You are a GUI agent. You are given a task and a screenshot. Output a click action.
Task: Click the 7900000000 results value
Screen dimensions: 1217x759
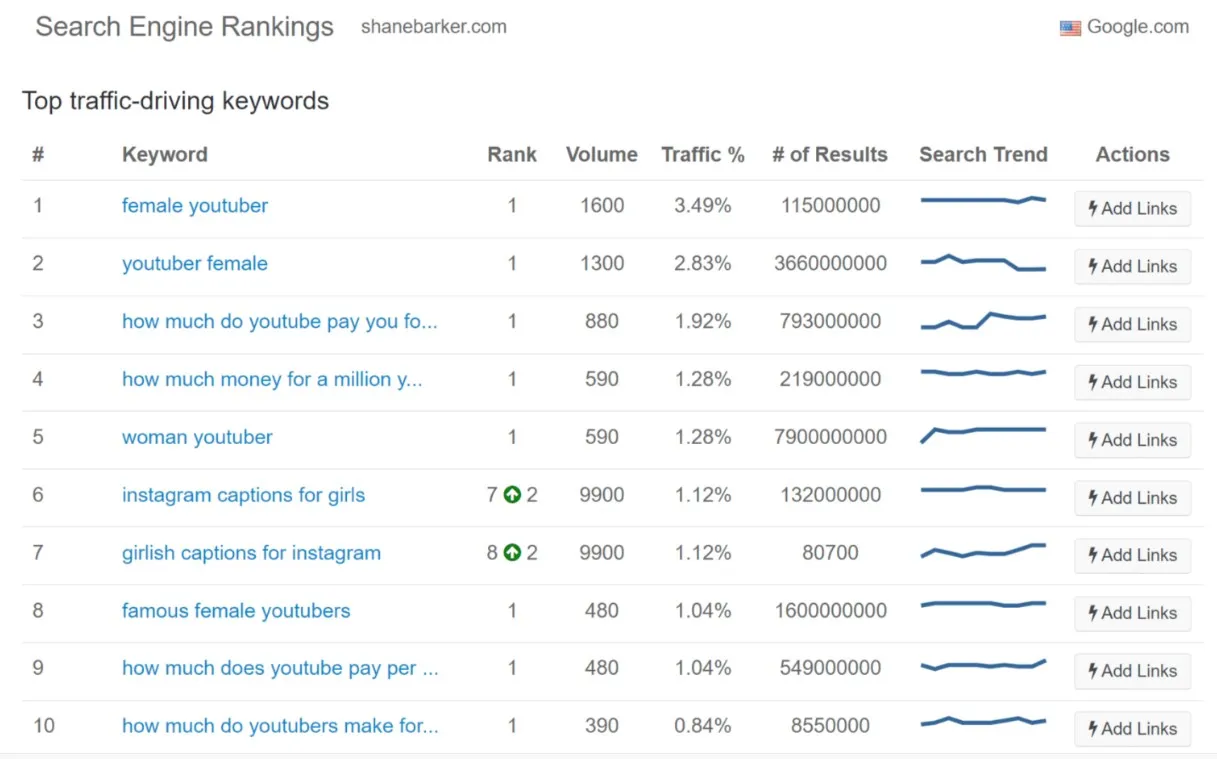[831, 438]
